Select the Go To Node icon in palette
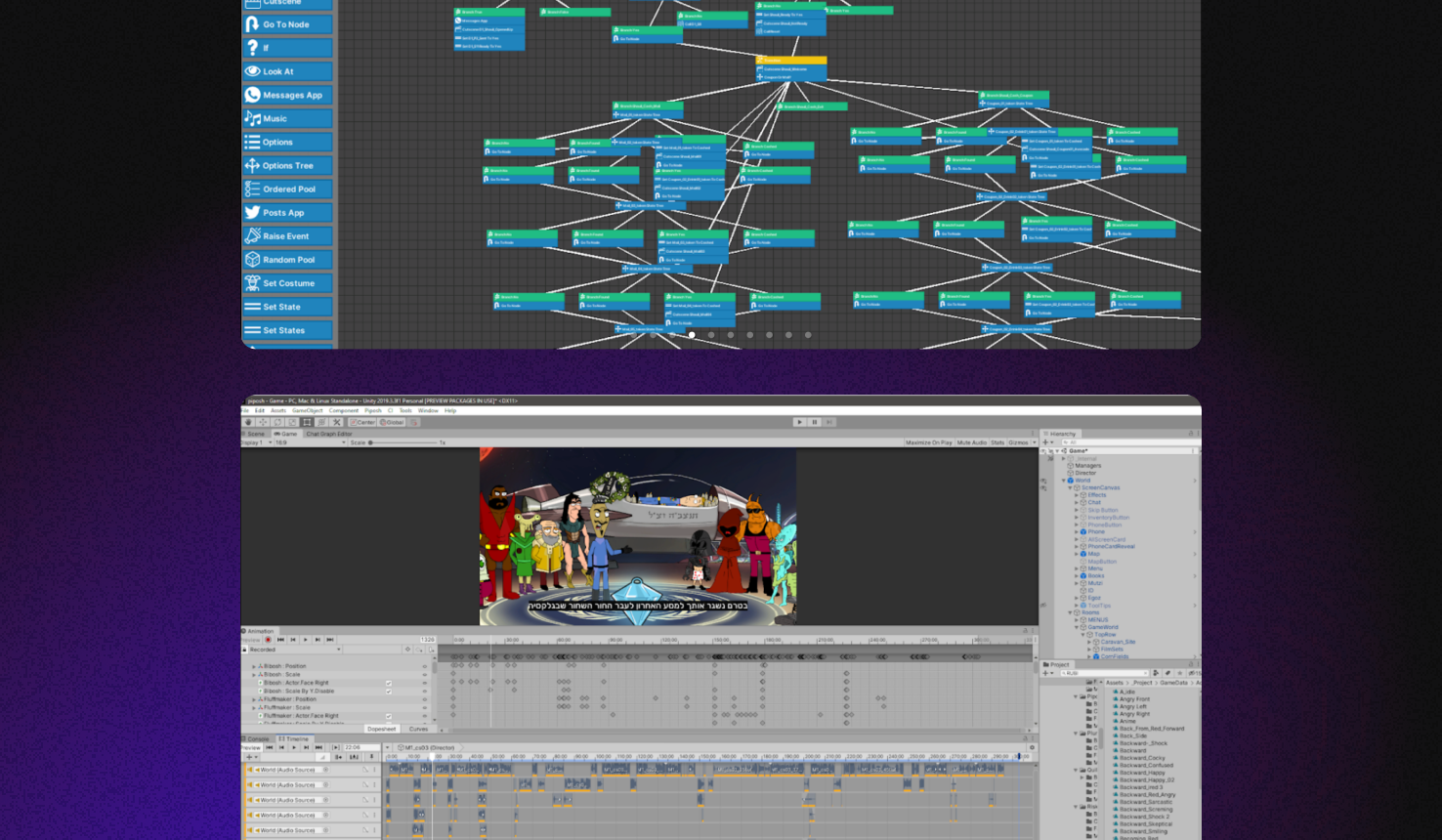 253,24
